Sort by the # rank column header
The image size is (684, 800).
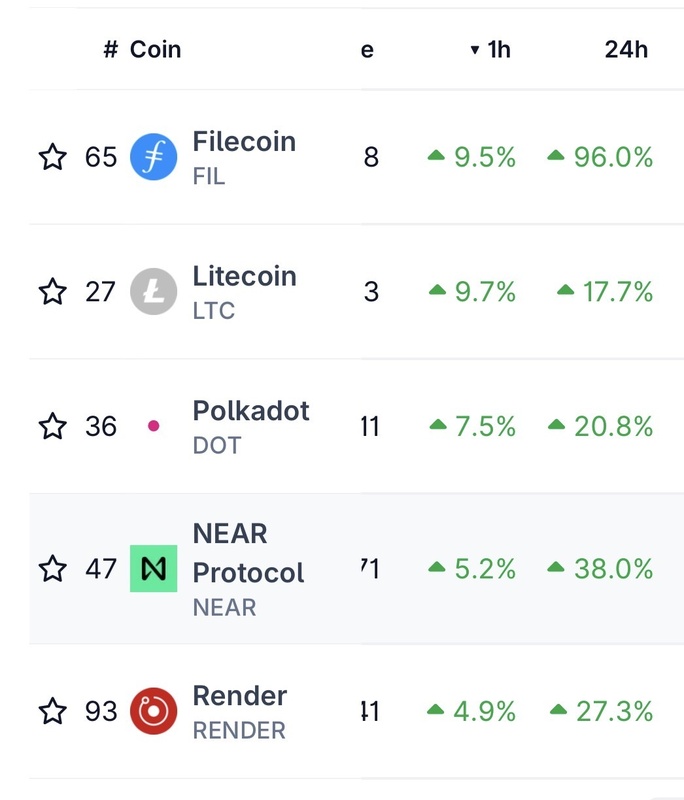click(110, 49)
